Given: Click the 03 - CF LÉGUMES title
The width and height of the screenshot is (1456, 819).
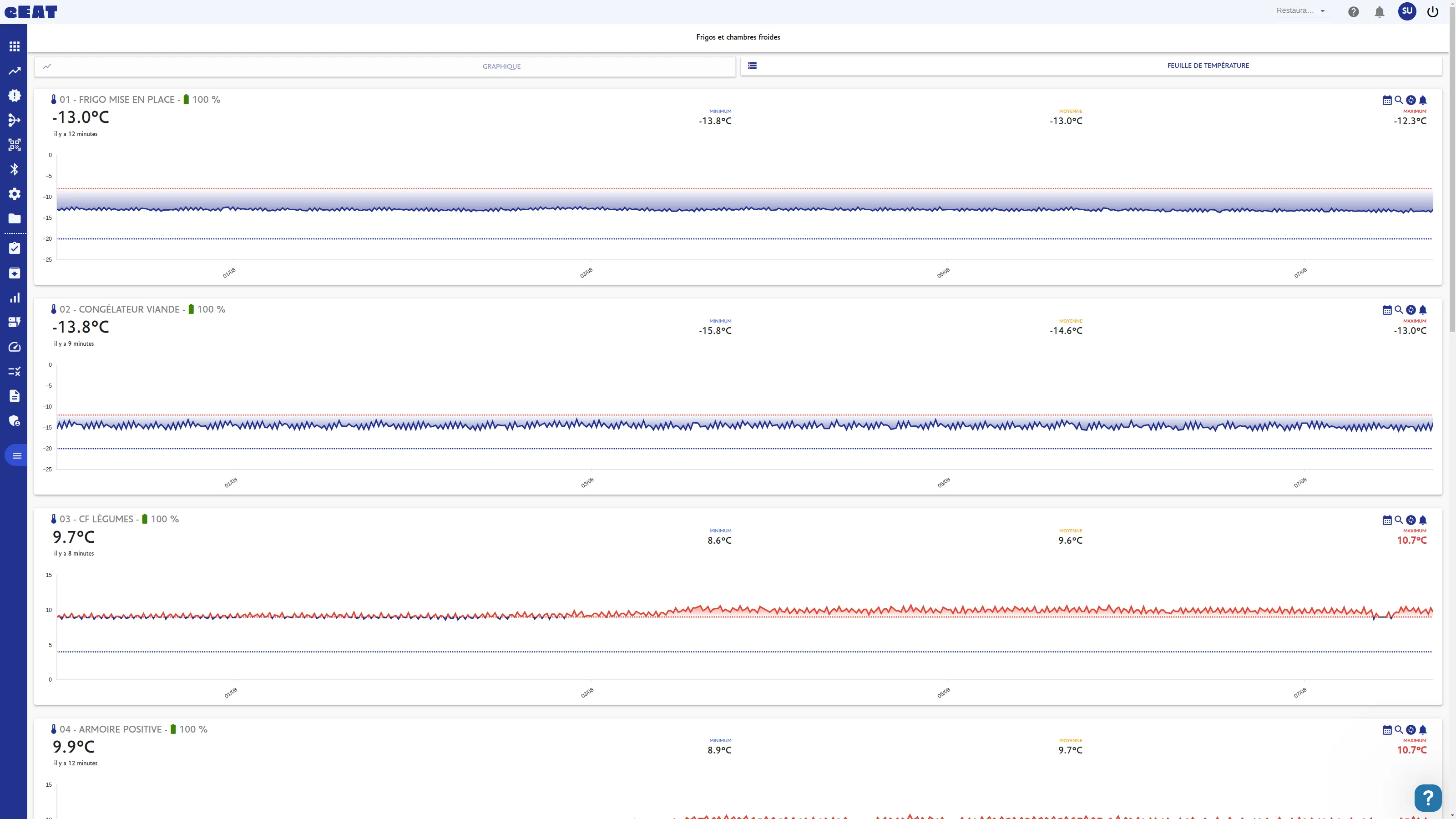Looking at the screenshot, I should (96, 519).
